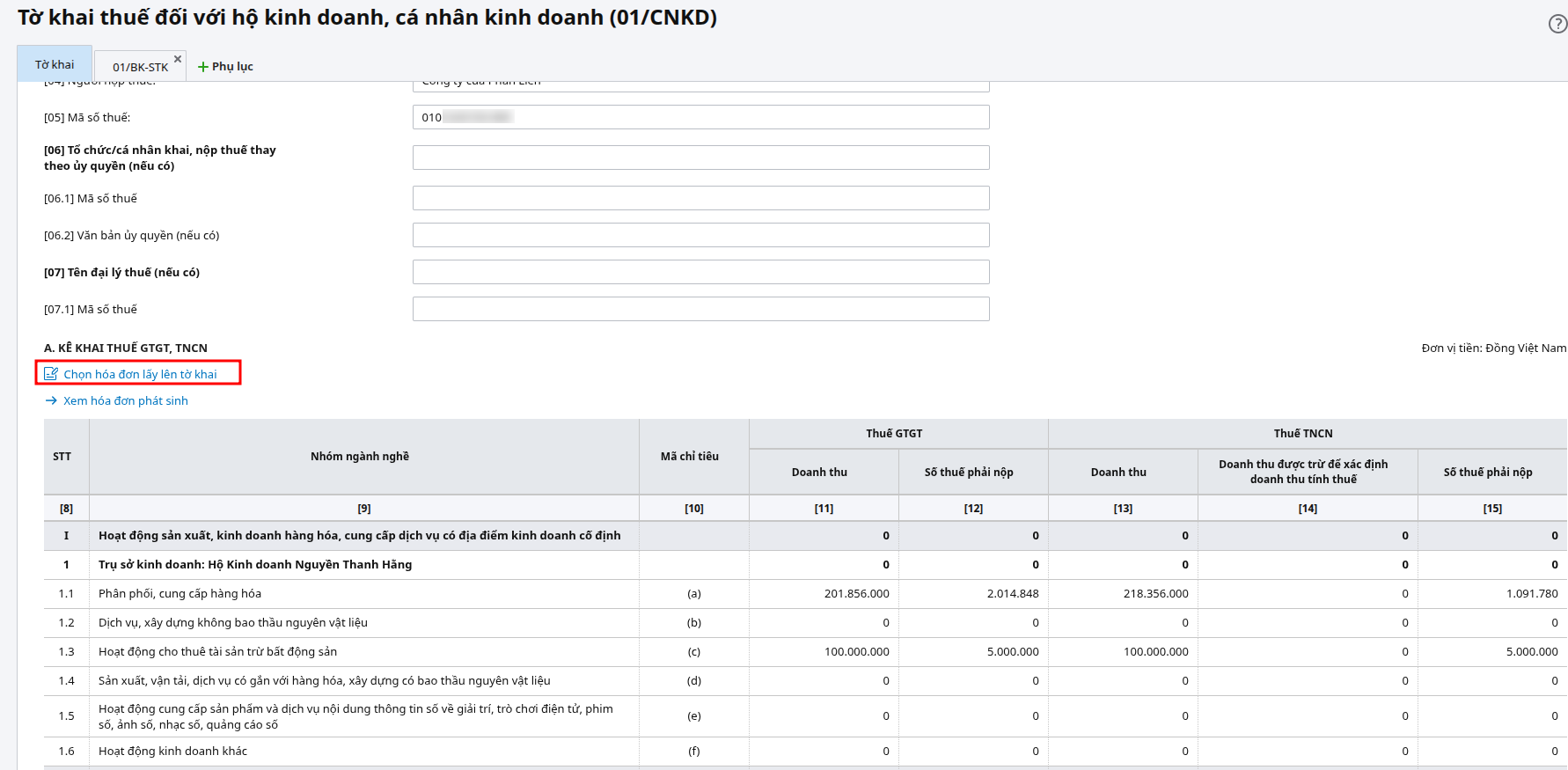Click the help question mark icon
The image size is (1568, 770).
[1557, 24]
